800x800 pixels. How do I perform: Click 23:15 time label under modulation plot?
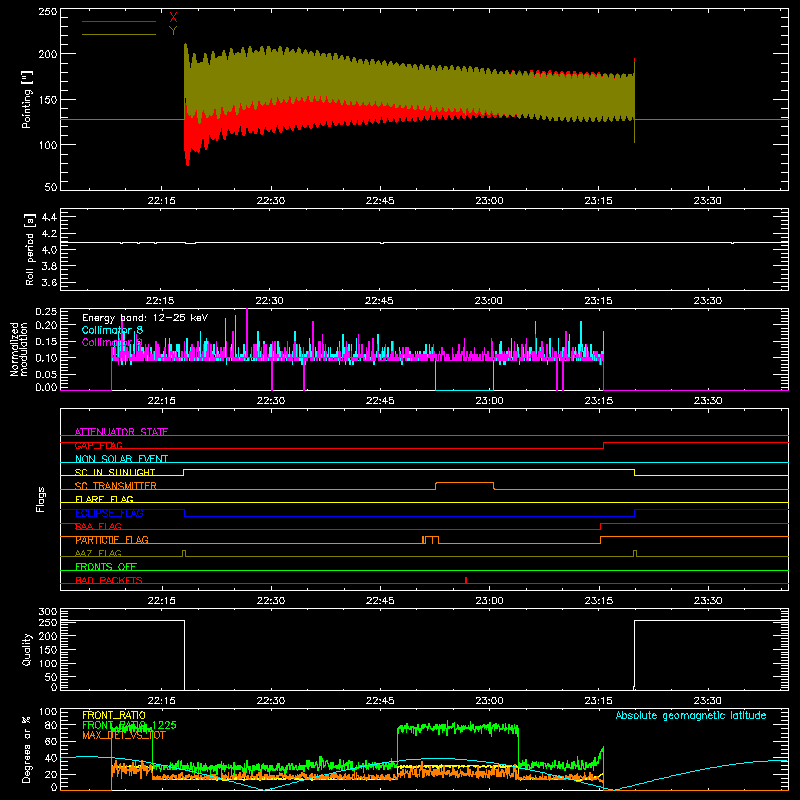598,401
